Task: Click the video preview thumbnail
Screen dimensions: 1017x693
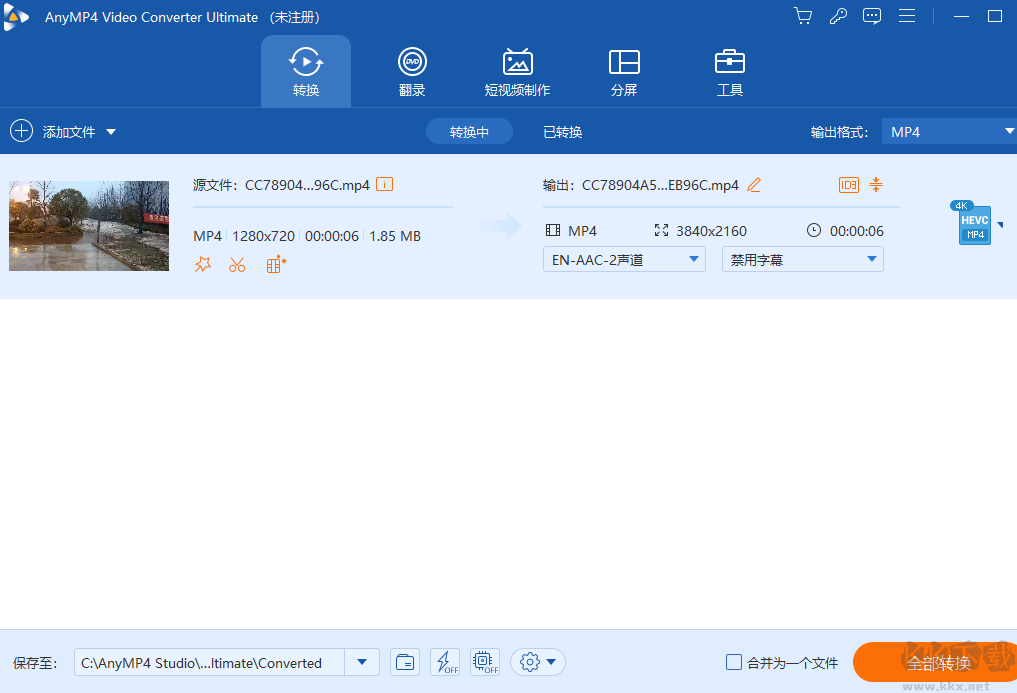Action: tap(88, 226)
